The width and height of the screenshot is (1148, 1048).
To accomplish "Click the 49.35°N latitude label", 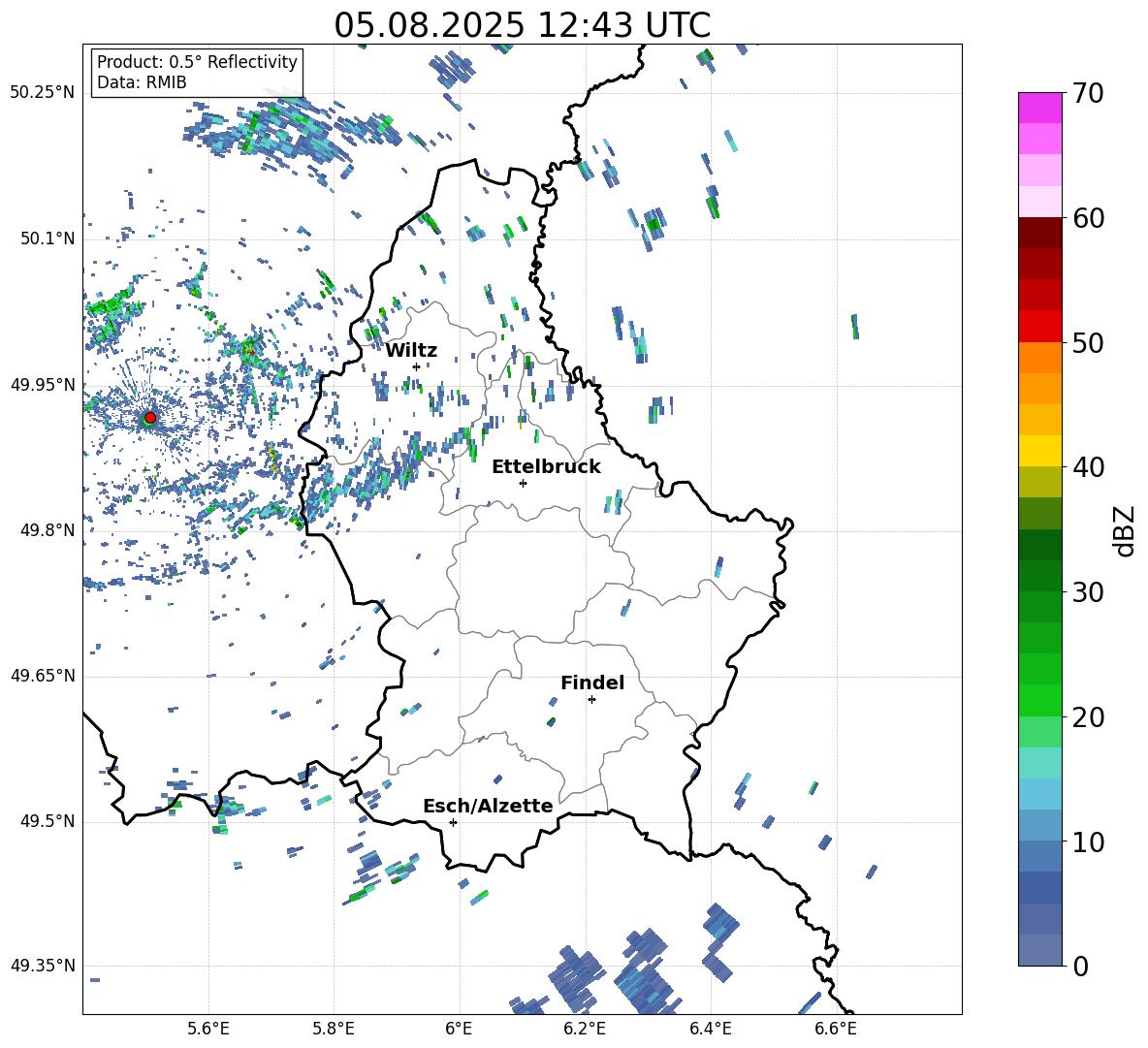I will [43, 966].
